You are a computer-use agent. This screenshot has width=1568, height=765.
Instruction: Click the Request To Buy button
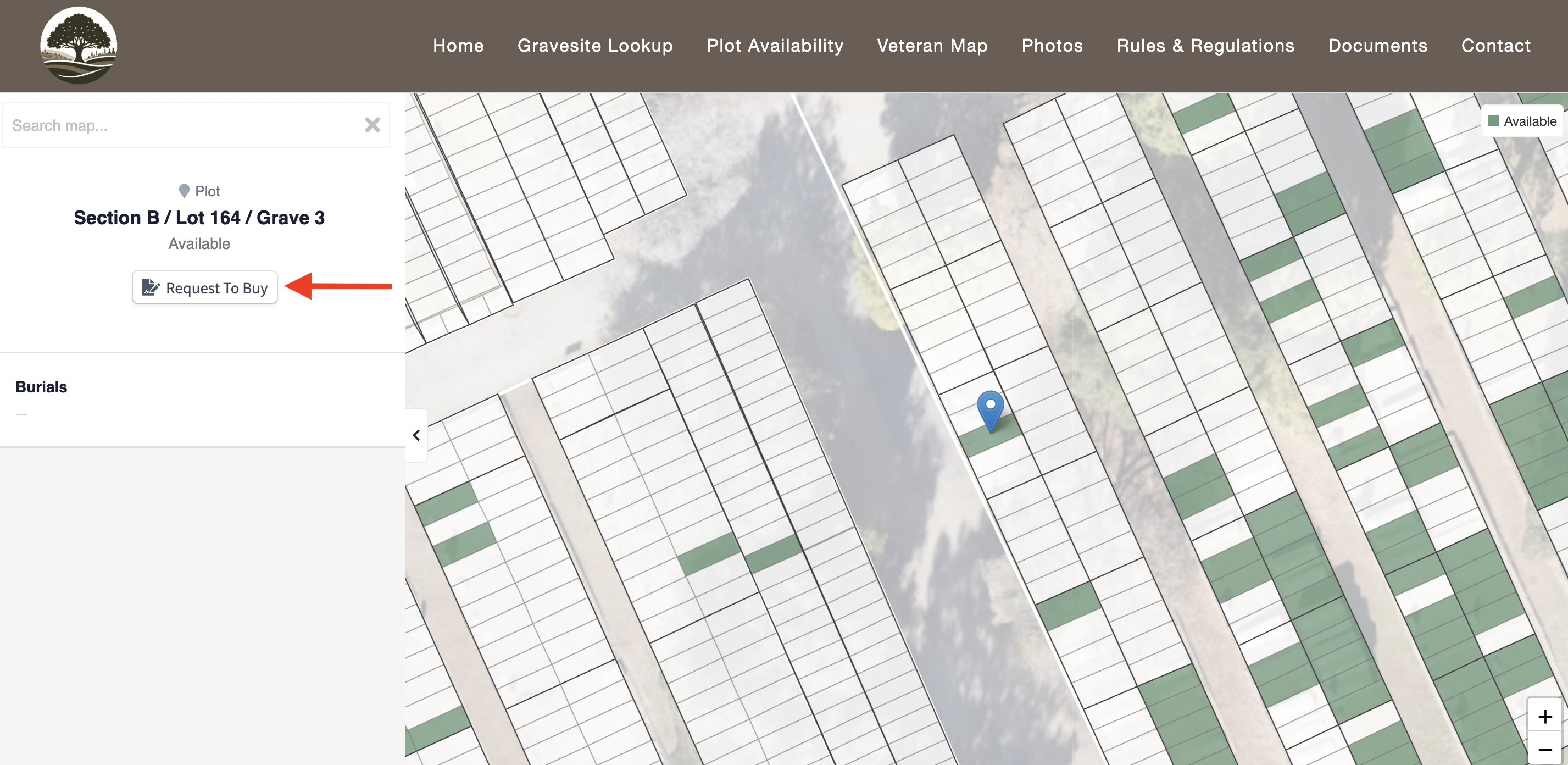coord(204,287)
